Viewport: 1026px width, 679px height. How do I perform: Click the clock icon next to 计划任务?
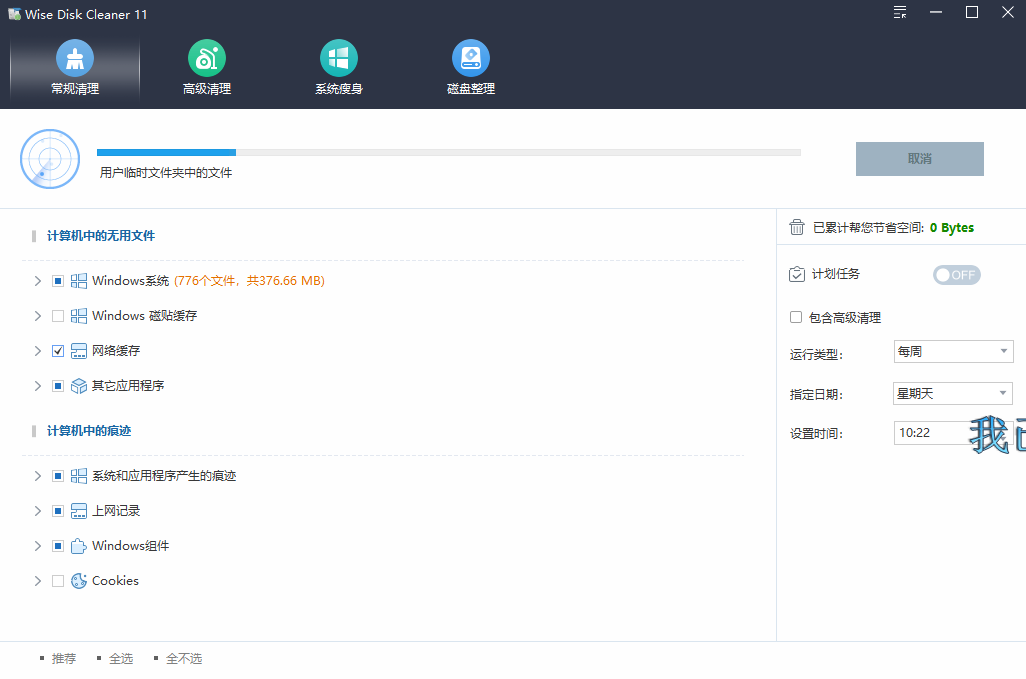point(796,274)
